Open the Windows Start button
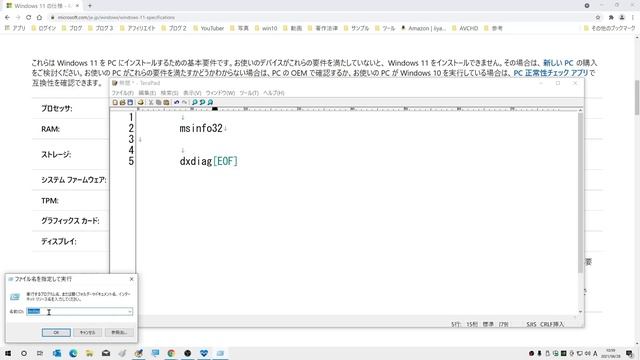The image size is (640, 360). [7, 353]
